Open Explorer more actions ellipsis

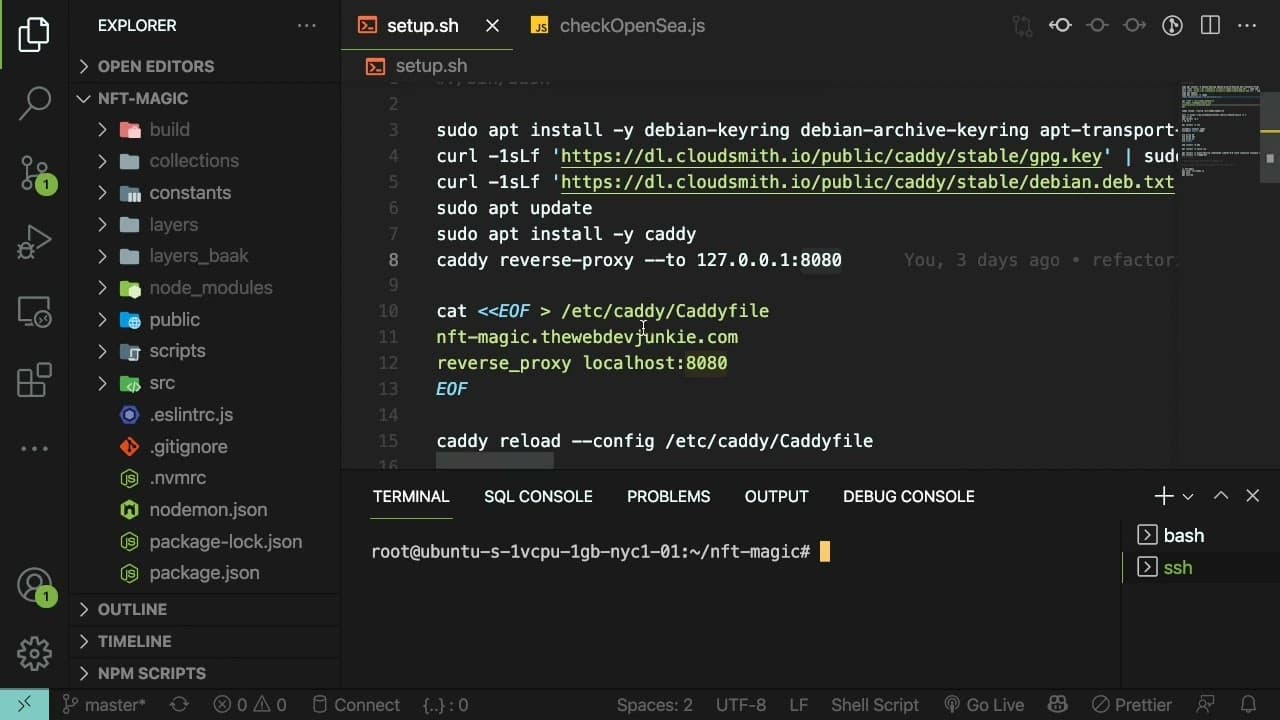pyautogui.click(x=307, y=26)
